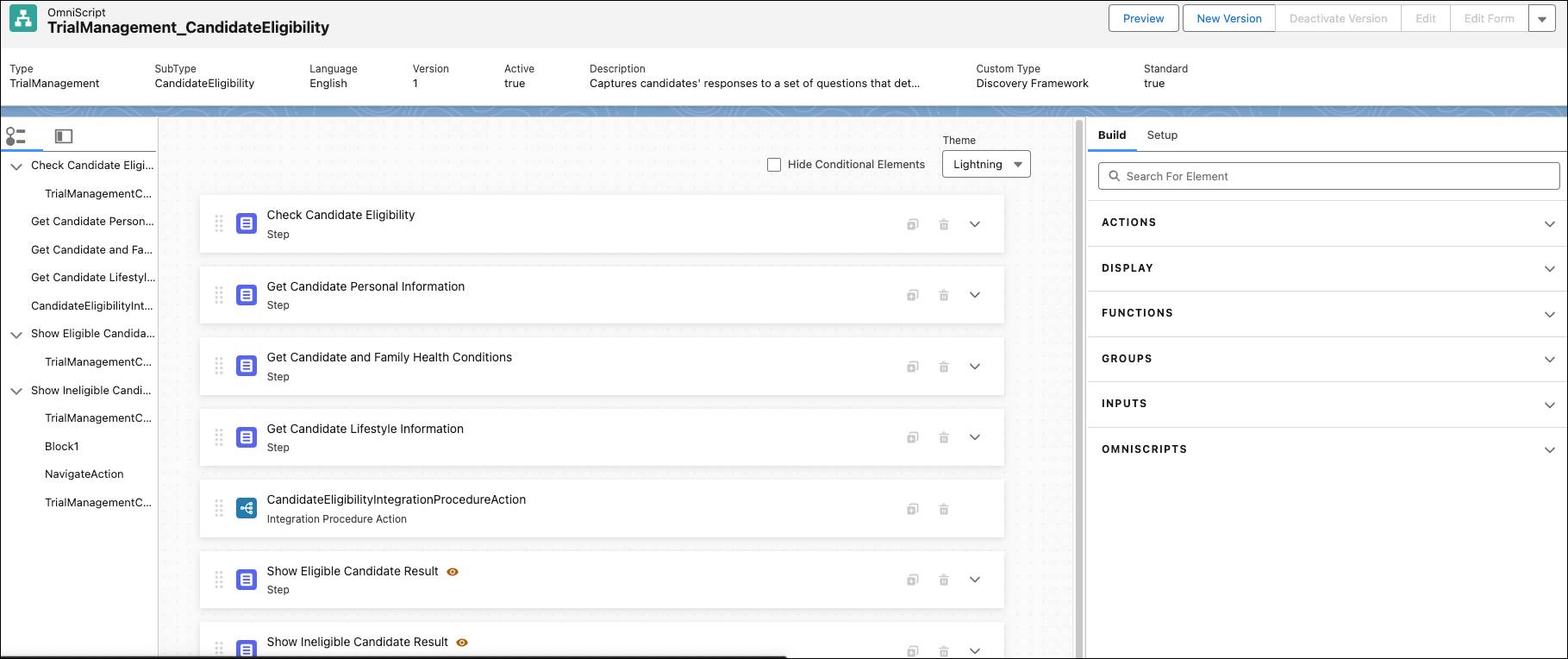Grab the drag handle of Check Candidate Eligibility
Screen dimensions: 1568x659
click(219, 224)
